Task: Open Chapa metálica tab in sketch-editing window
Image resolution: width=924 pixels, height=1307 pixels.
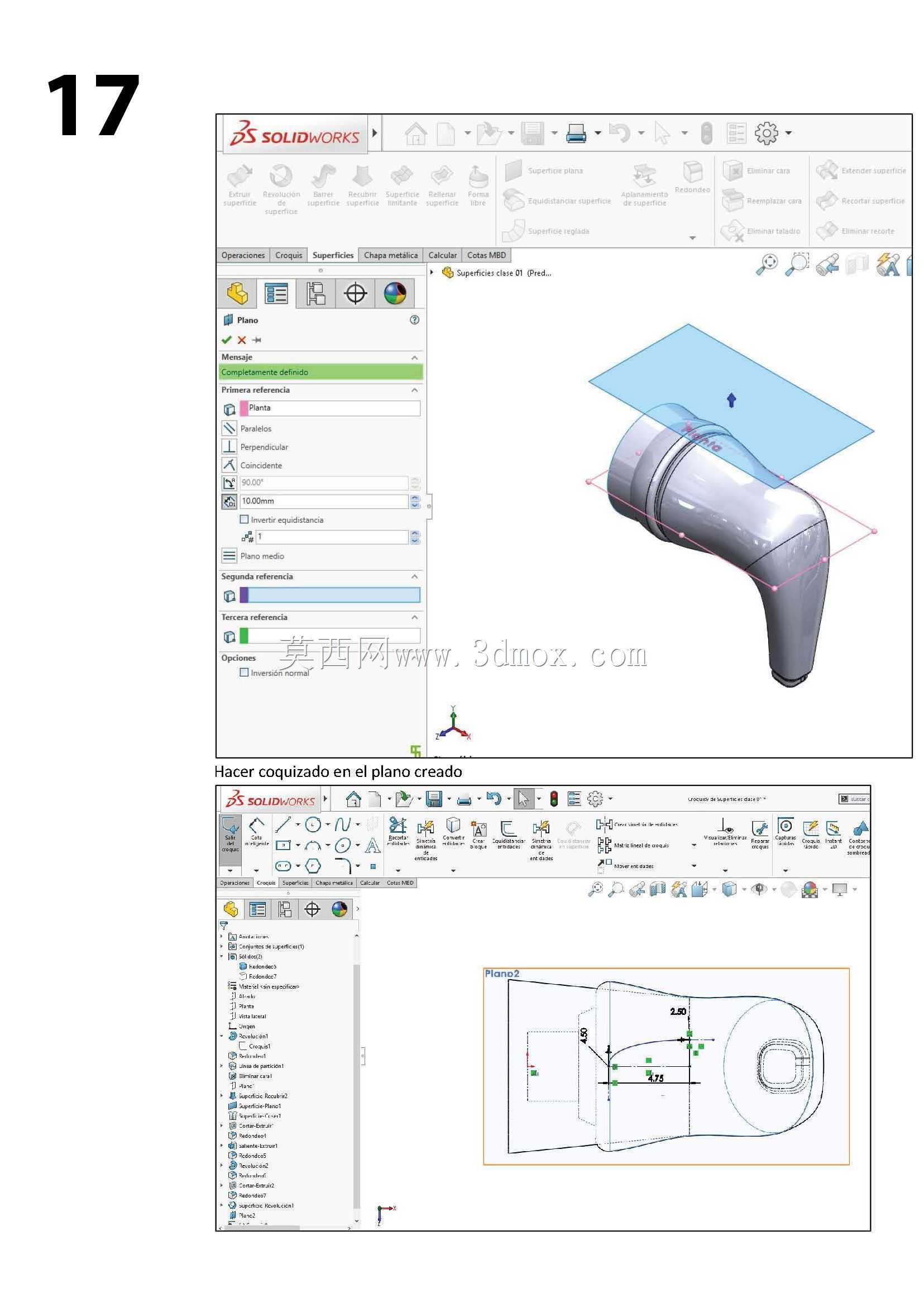Action: (334, 883)
